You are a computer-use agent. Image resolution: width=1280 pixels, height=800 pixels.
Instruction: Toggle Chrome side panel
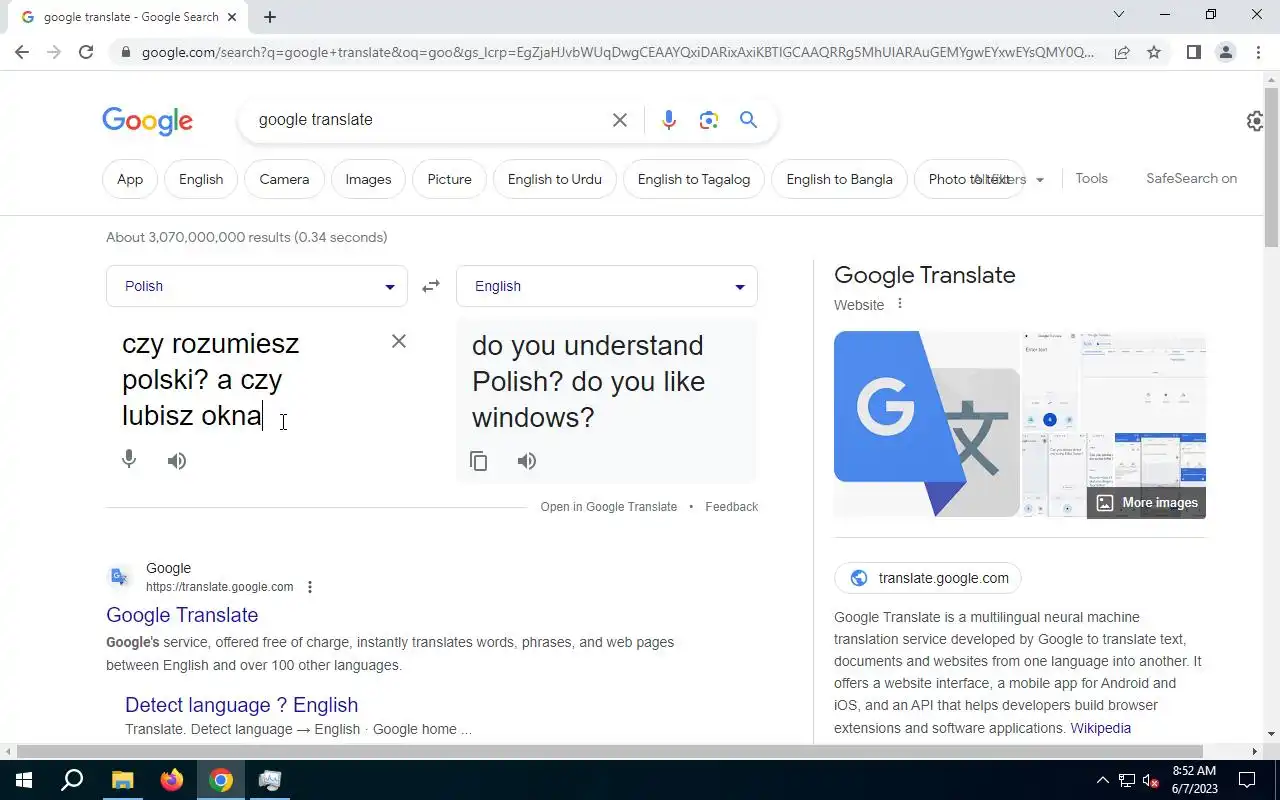click(1193, 52)
